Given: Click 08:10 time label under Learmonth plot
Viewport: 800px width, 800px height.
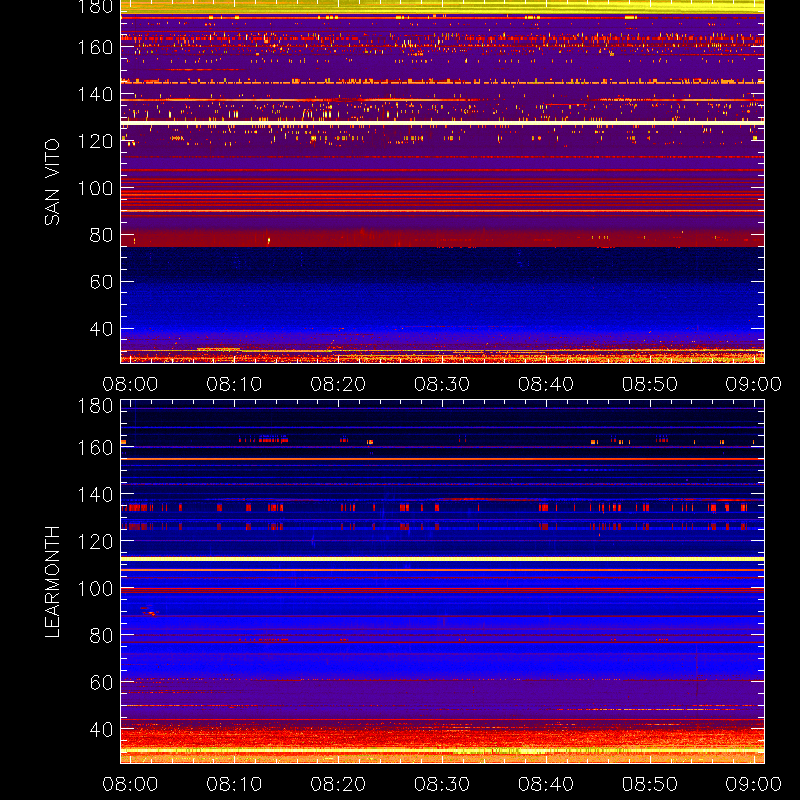Looking at the screenshot, I should pos(234,784).
